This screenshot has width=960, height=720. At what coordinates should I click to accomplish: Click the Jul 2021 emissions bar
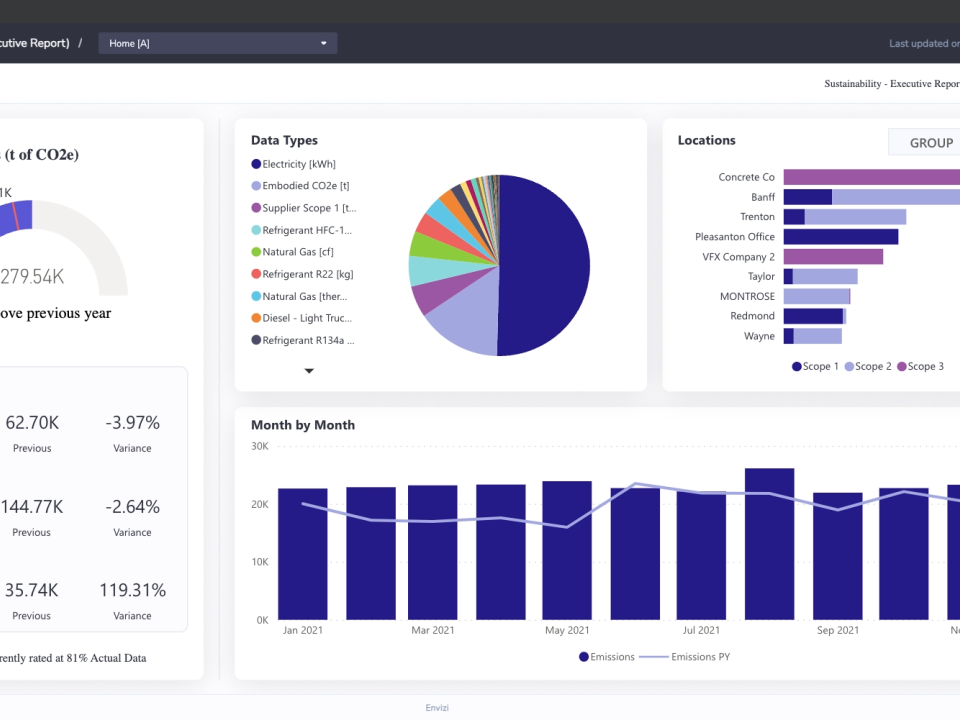click(701, 555)
